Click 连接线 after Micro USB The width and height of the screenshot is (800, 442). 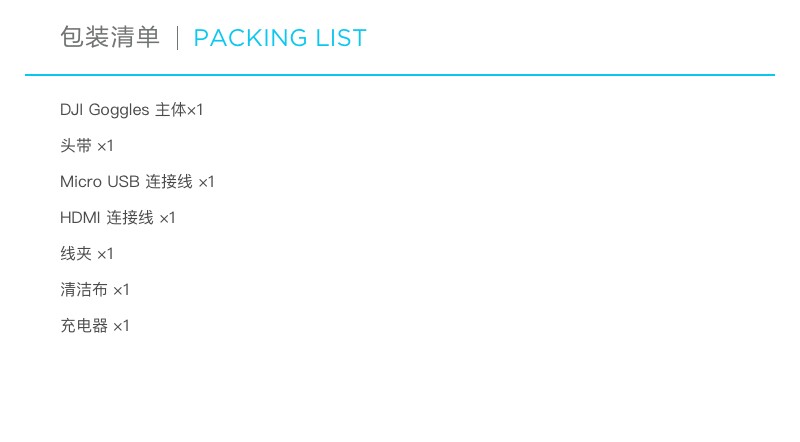coord(169,182)
